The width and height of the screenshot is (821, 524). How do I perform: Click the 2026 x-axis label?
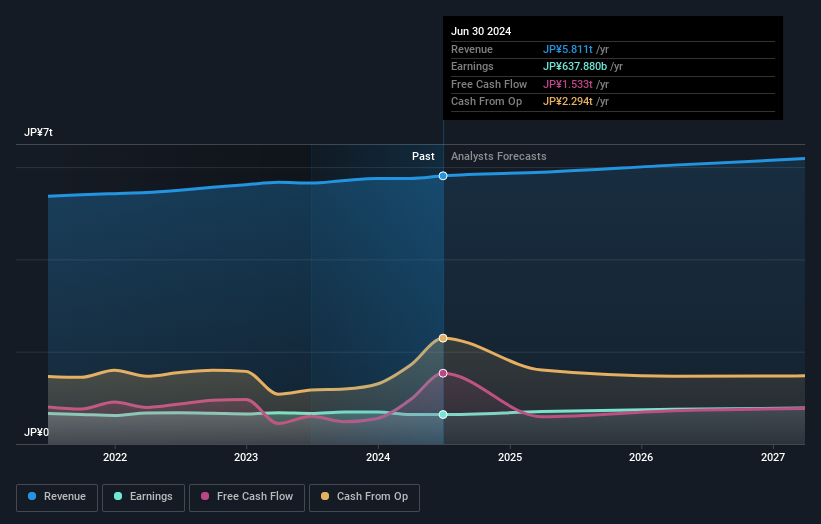(x=641, y=457)
